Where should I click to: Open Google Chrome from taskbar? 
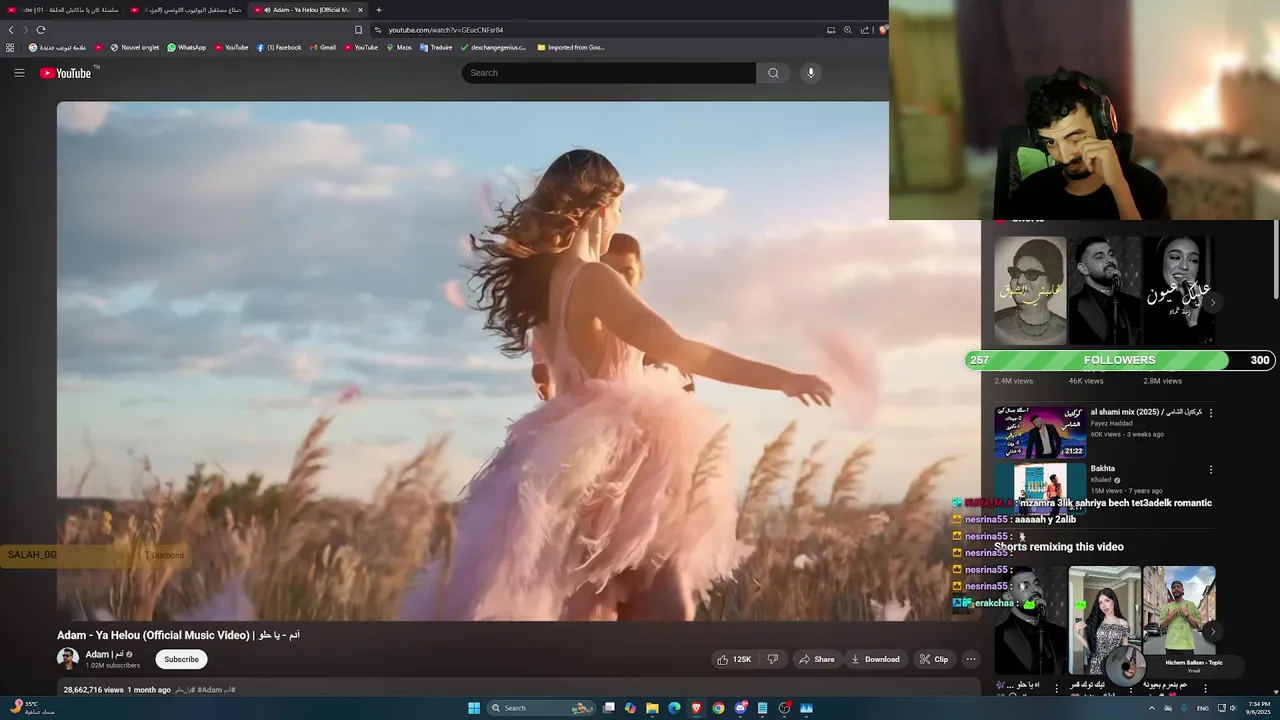718,708
